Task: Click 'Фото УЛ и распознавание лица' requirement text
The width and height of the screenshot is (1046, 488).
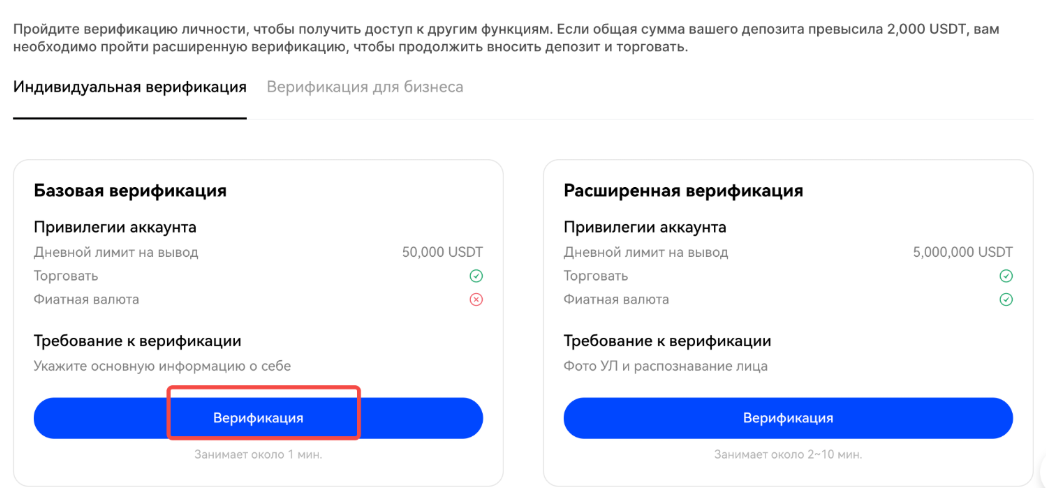Action: click(665, 366)
